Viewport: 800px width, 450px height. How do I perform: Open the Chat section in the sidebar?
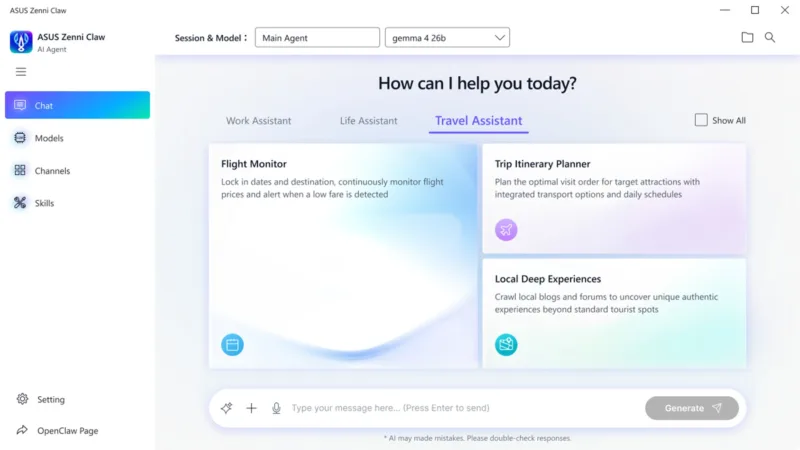[78, 105]
